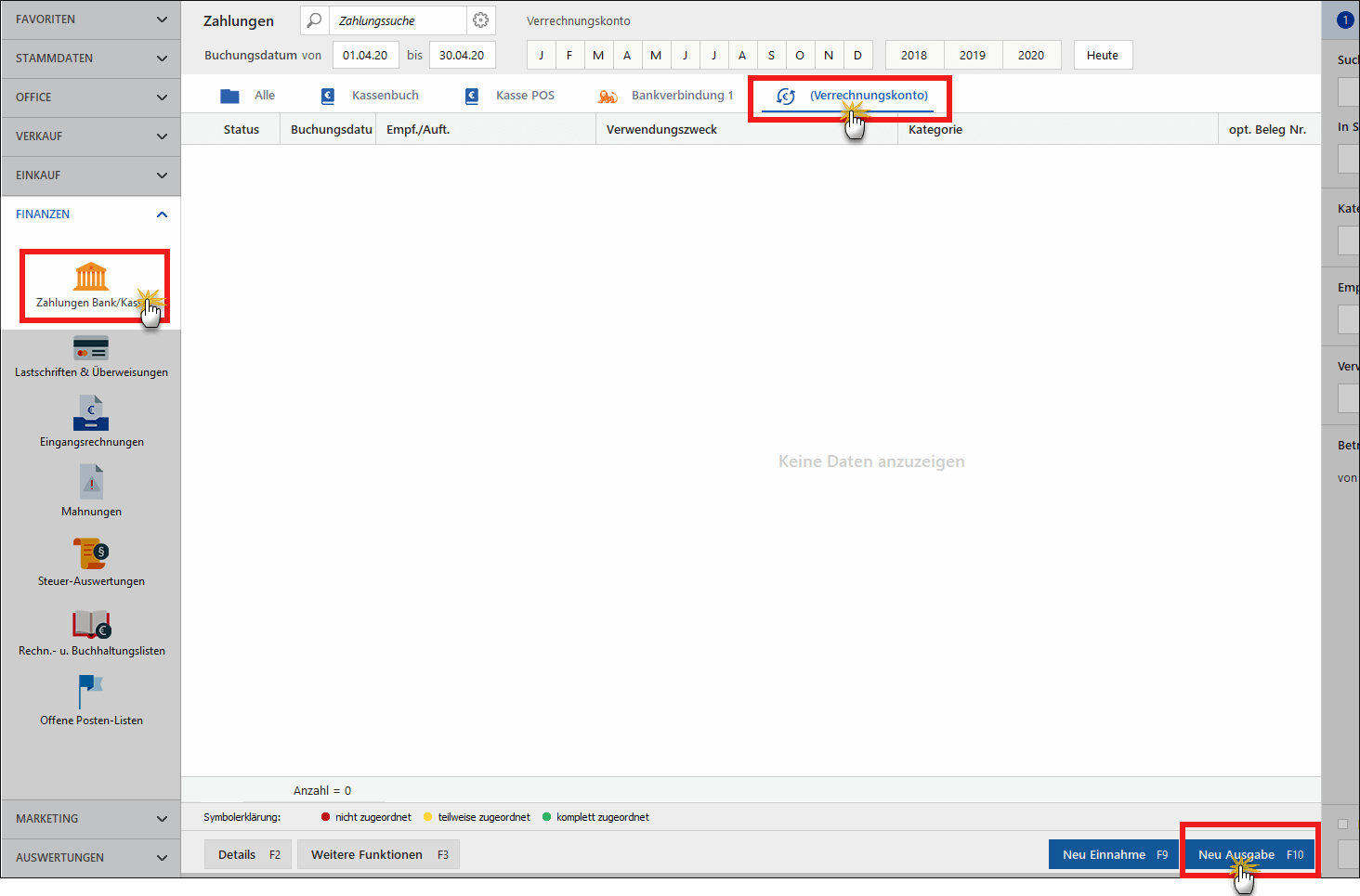Select the Bankverbindung 1 tab
The height and width of the screenshot is (896, 1360).
[666, 96]
